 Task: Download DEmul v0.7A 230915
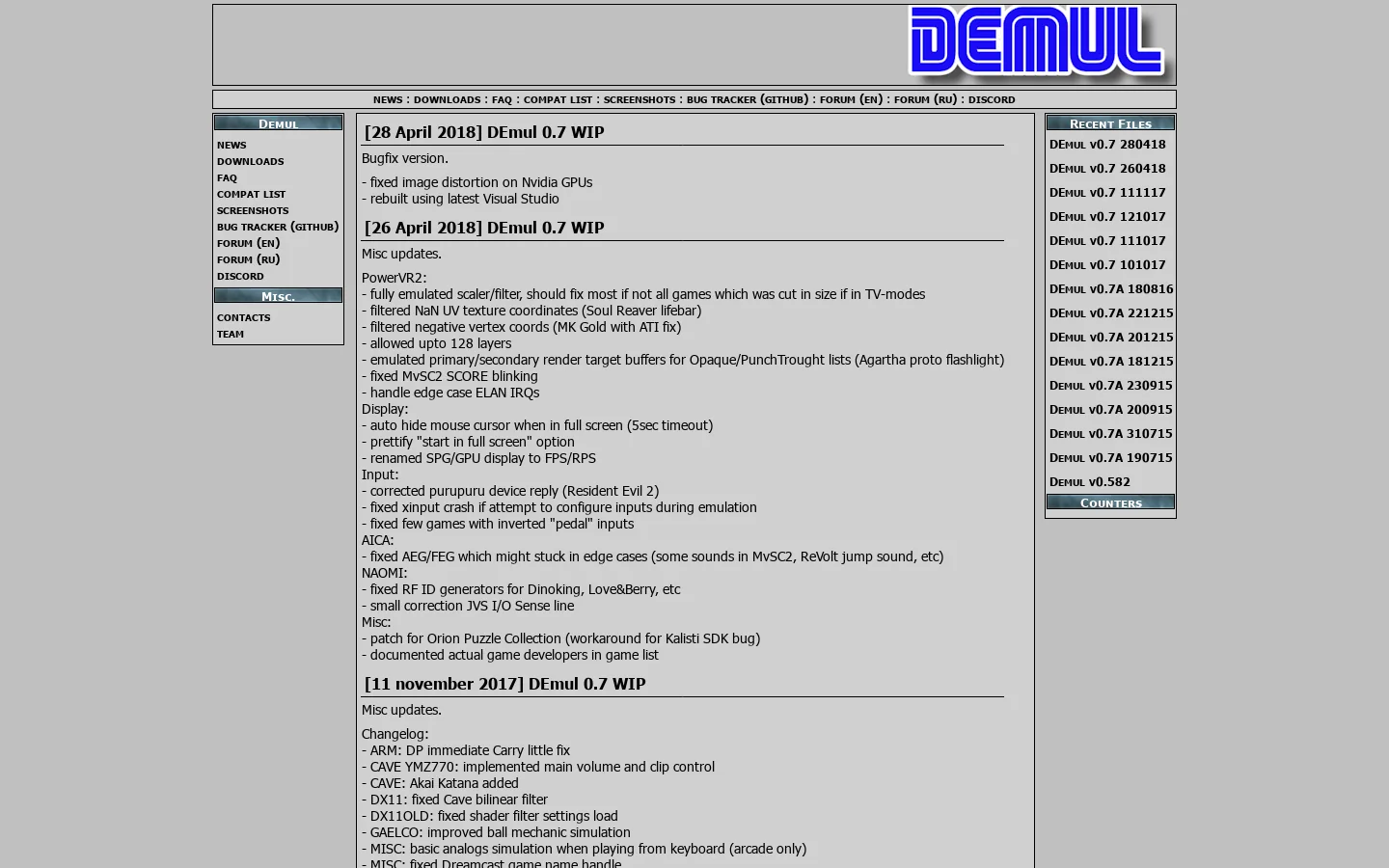pyautogui.click(x=1111, y=386)
